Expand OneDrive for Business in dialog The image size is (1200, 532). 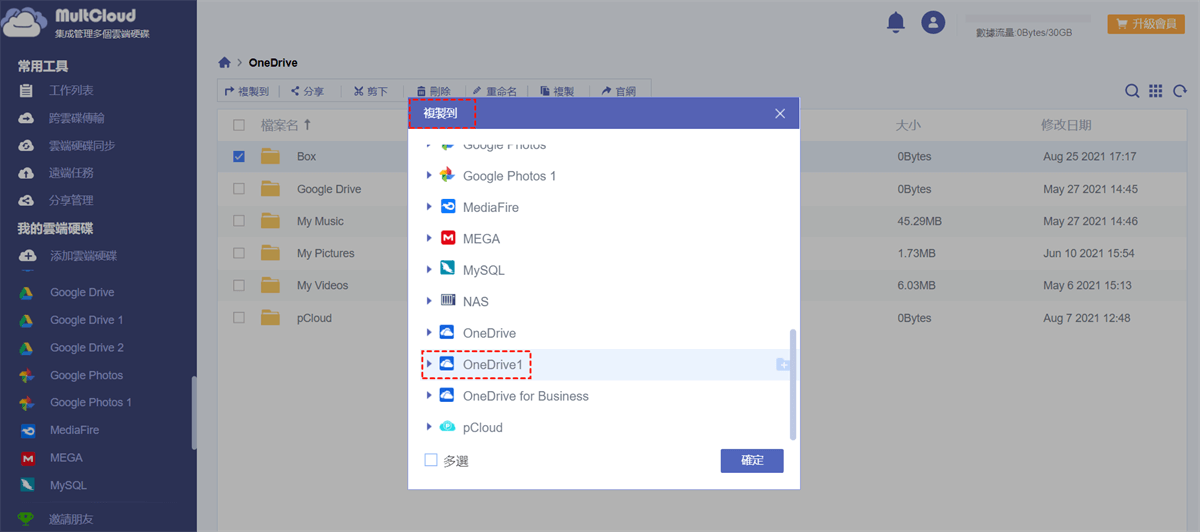429,395
